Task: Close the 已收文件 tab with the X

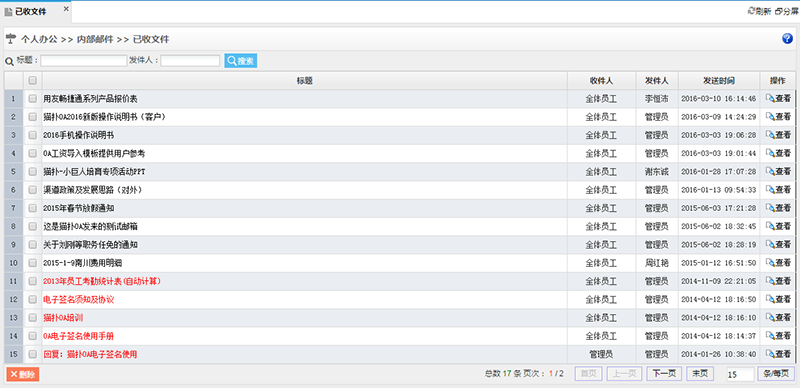Action: (66, 9)
